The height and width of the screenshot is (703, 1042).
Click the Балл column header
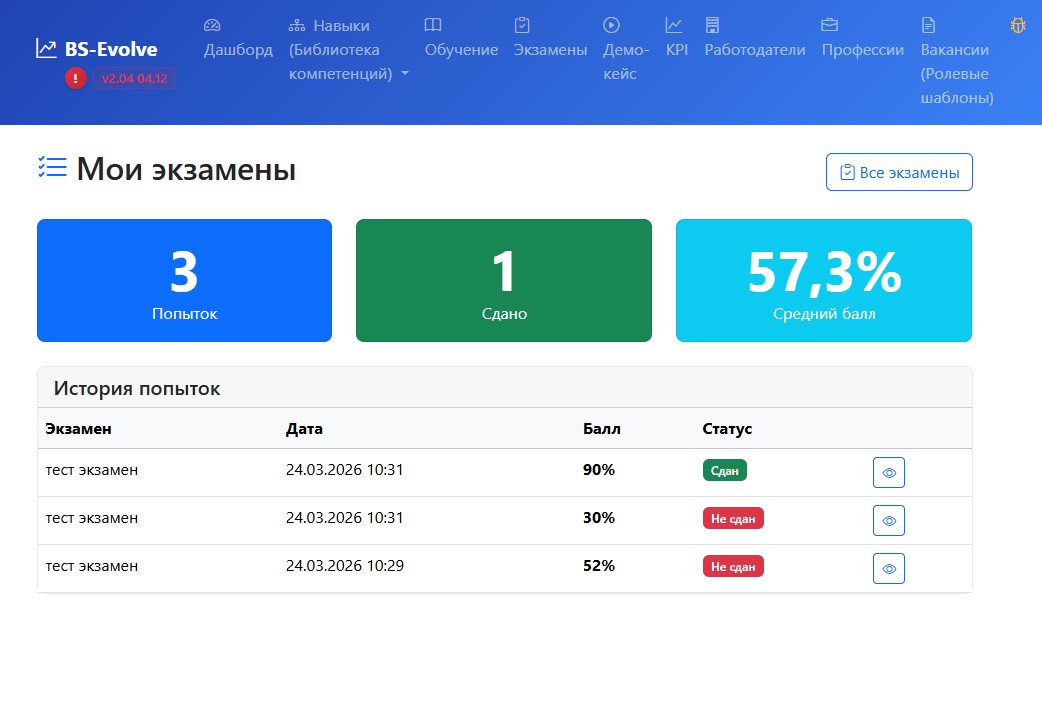(x=602, y=429)
